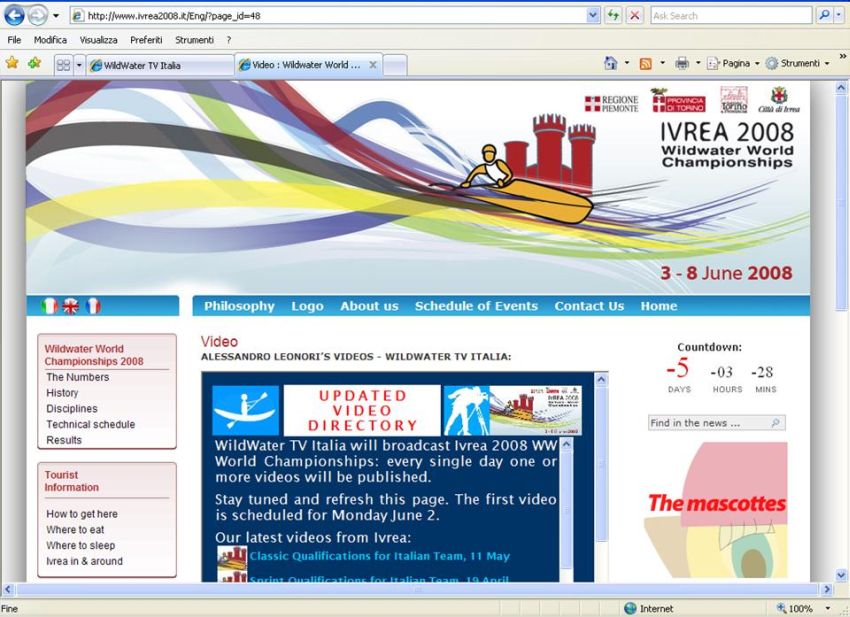Go to the Home navigation link
The width and height of the screenshot is (850, 617).
point(659,306)
